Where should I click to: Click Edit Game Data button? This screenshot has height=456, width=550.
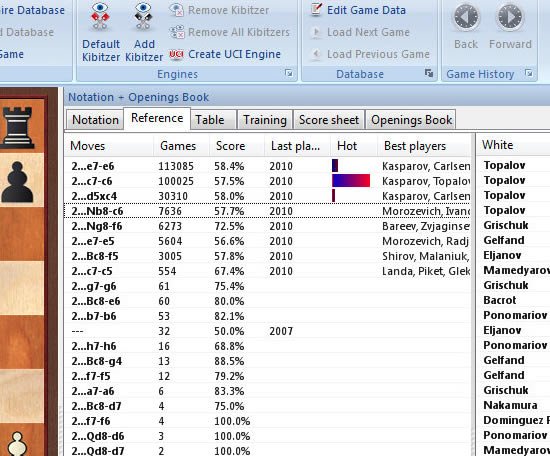point(358,10)
